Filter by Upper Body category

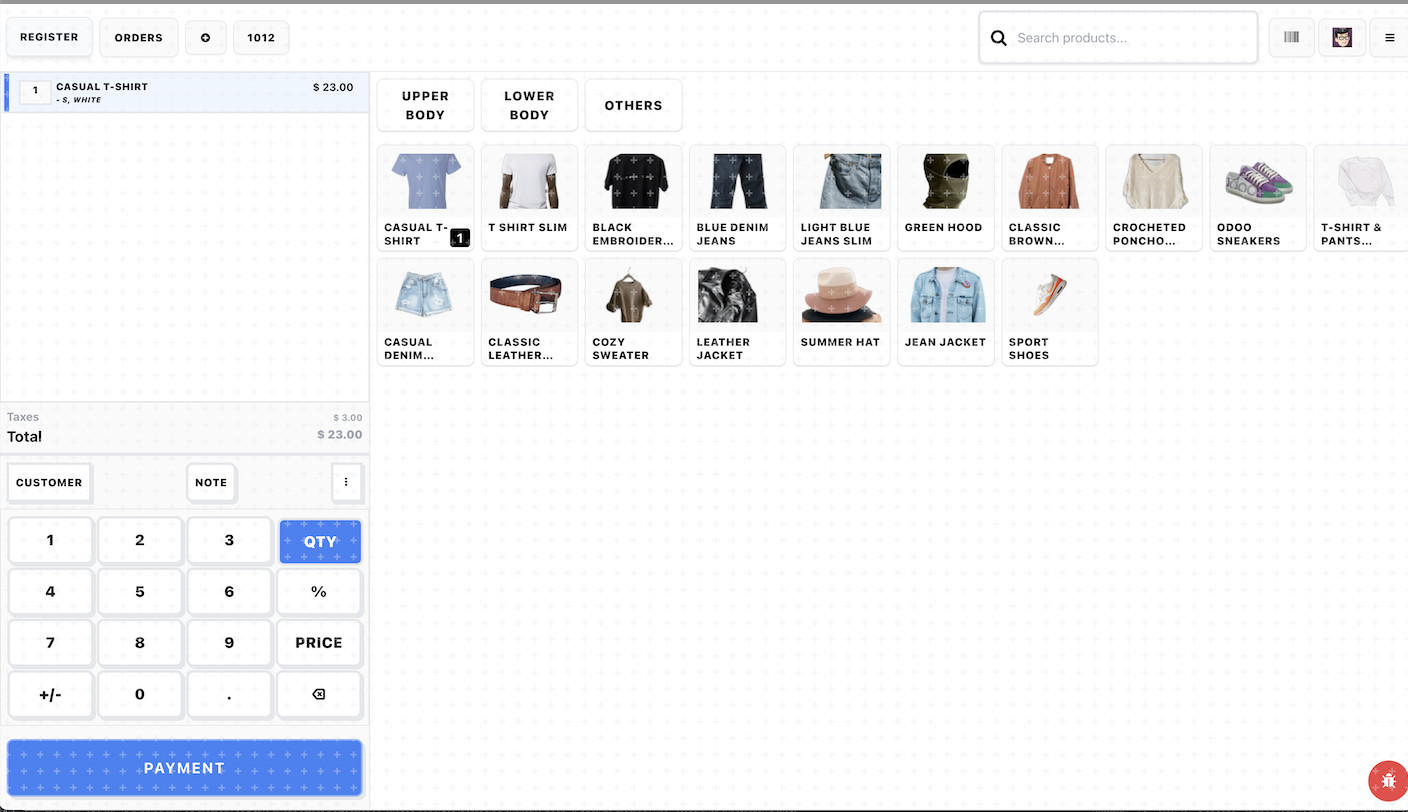pyautogui.click(x=425, y=105)
